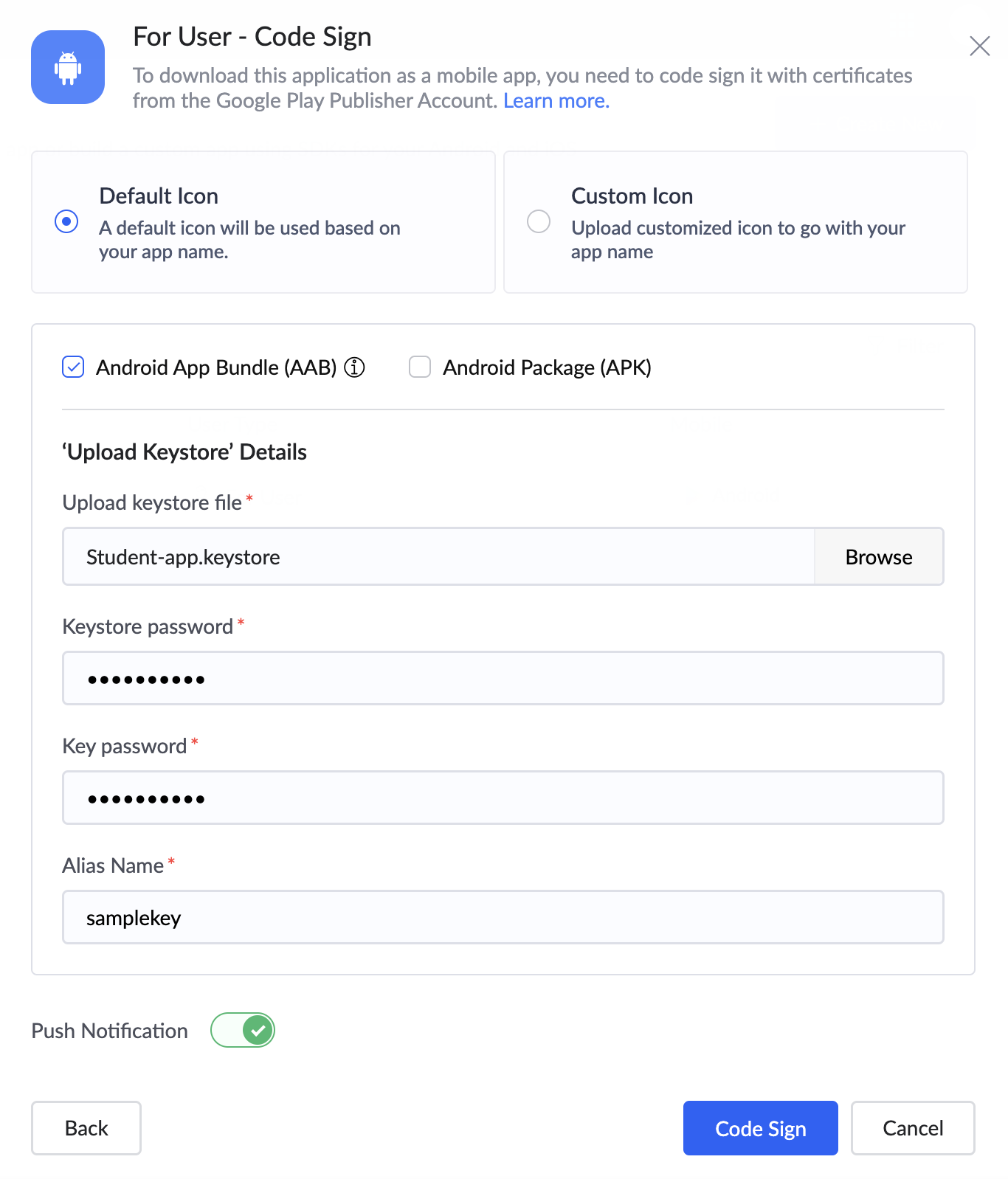Click the Default Icon option card description
Screen dimensions: 1008x1179
click(249, 240)
